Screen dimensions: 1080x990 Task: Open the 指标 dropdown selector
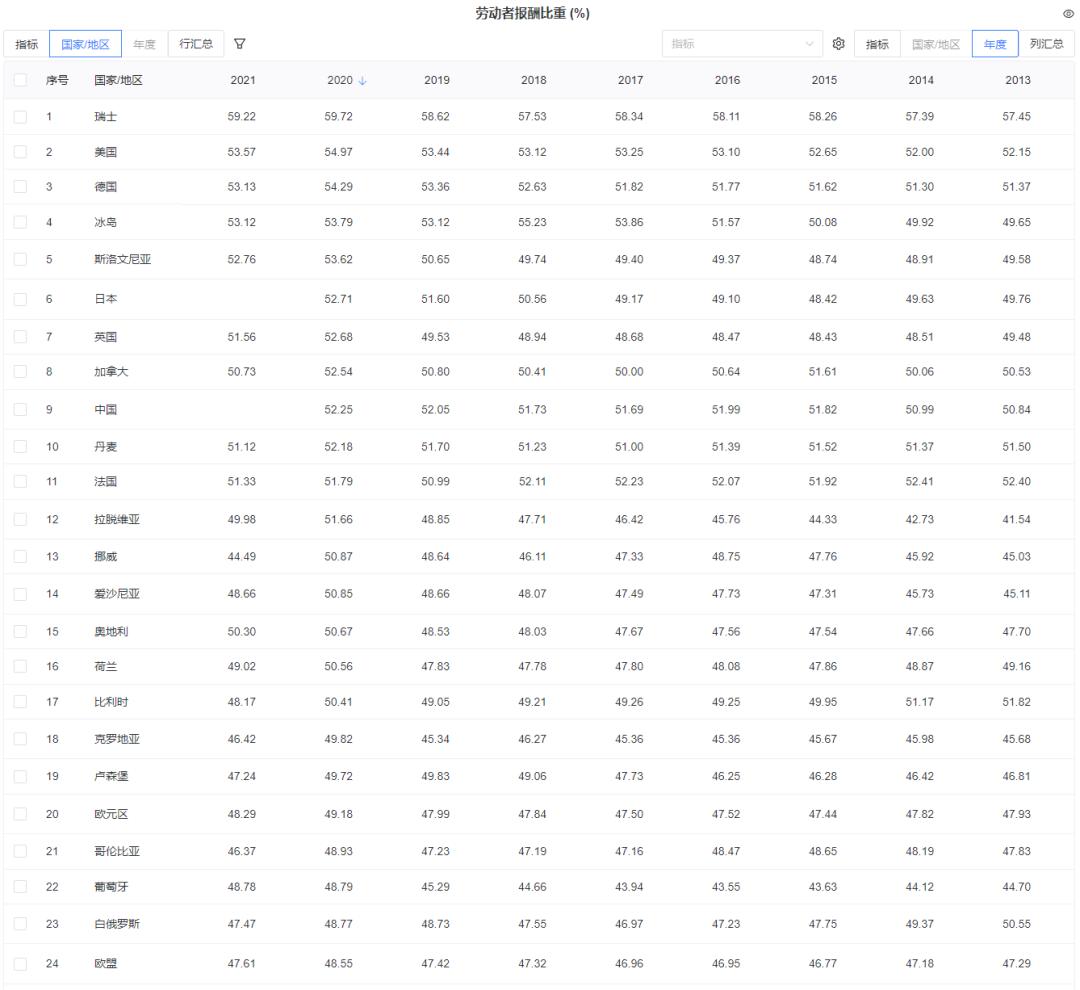tap(877, 44)
